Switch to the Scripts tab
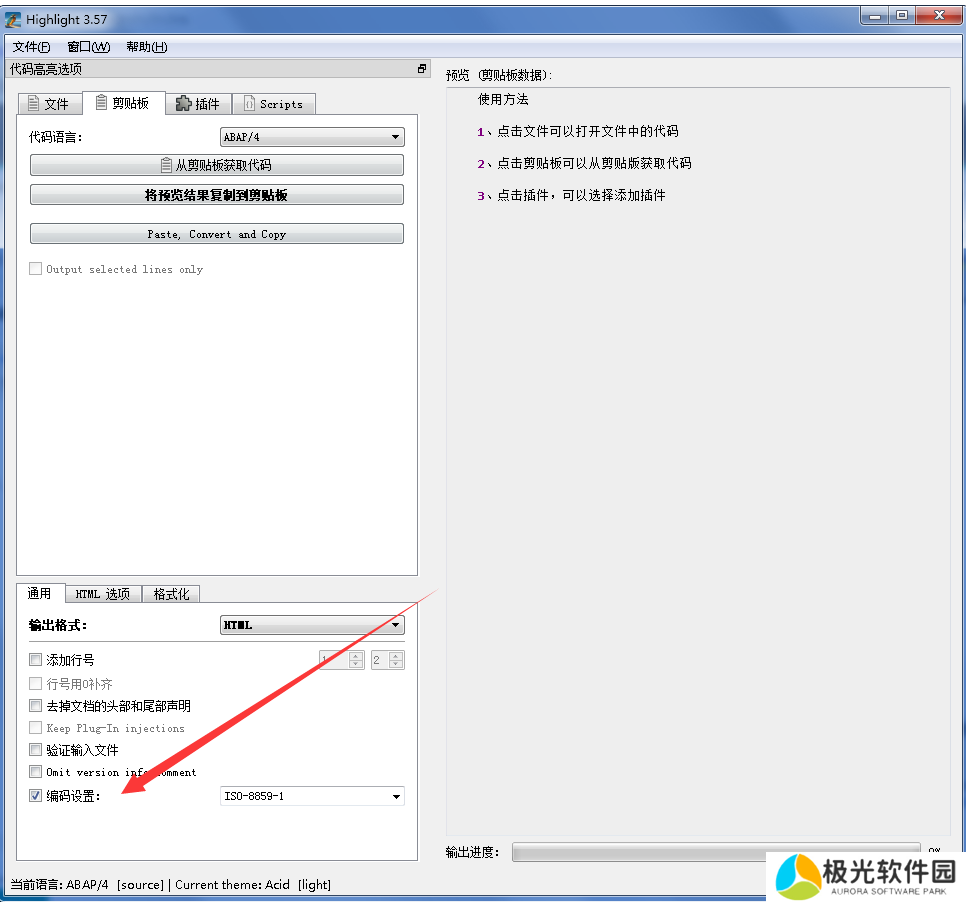 pos(274,104)
